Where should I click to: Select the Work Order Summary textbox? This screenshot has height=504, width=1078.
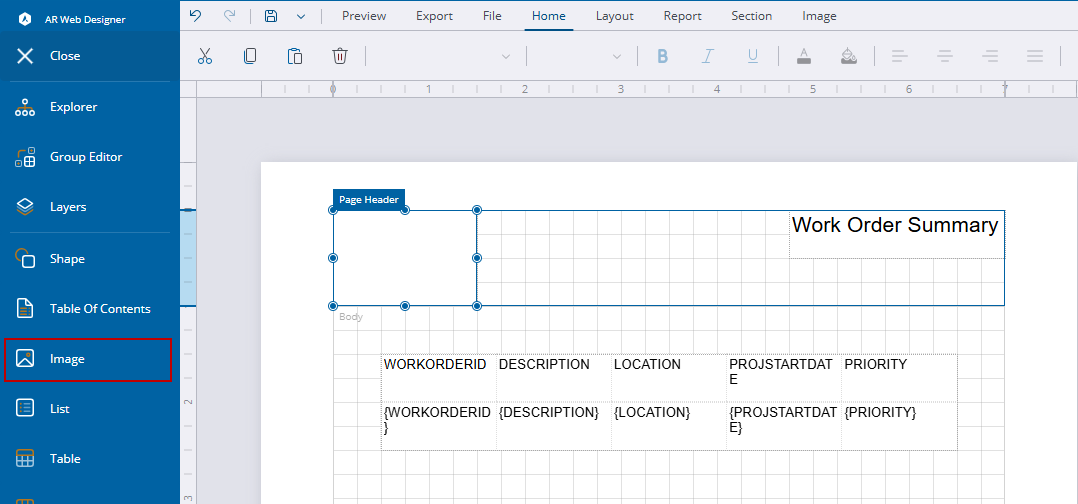pos(894,226)
